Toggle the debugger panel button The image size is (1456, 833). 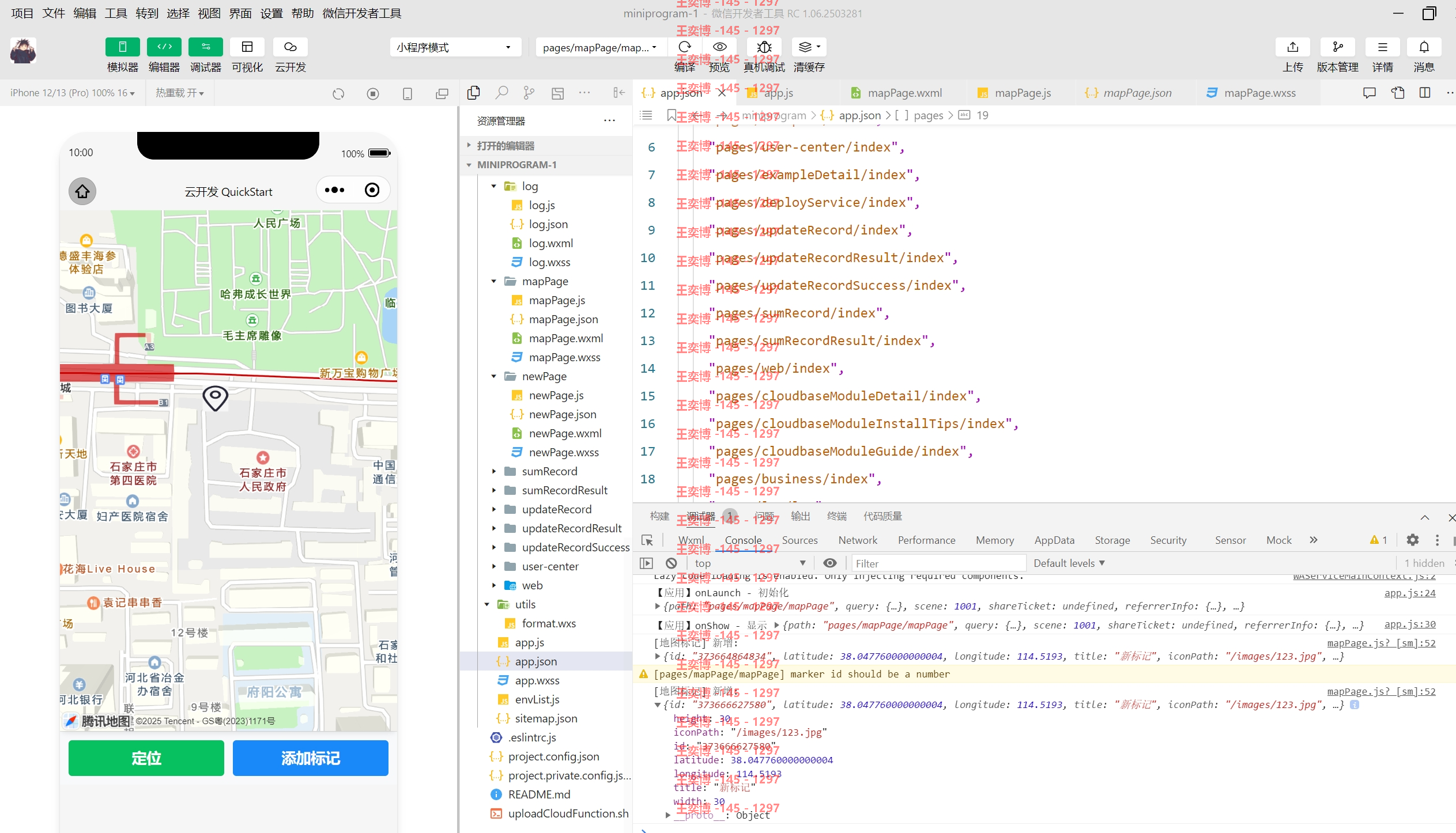point(206,47)
